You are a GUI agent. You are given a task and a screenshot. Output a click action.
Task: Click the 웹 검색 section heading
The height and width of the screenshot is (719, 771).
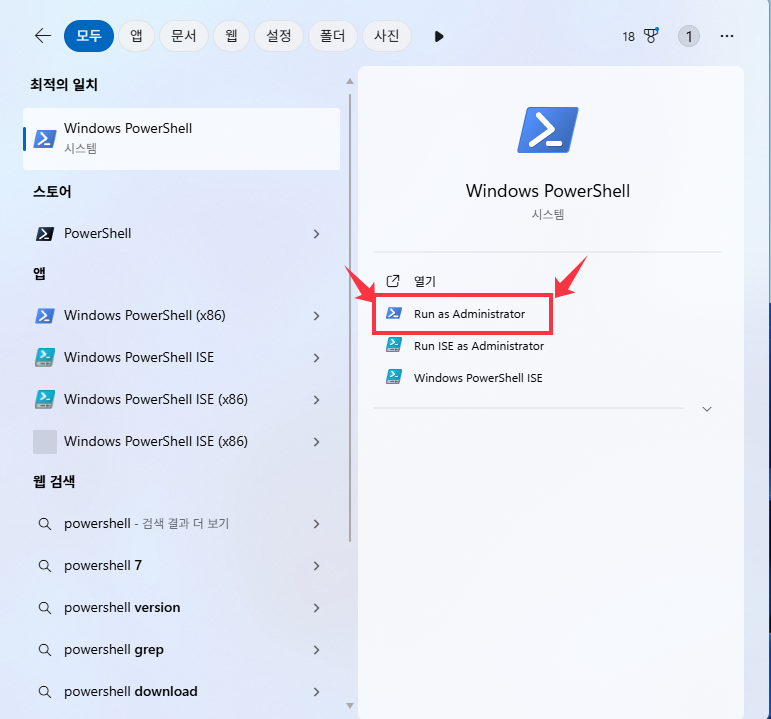click(x=54, y=481)
